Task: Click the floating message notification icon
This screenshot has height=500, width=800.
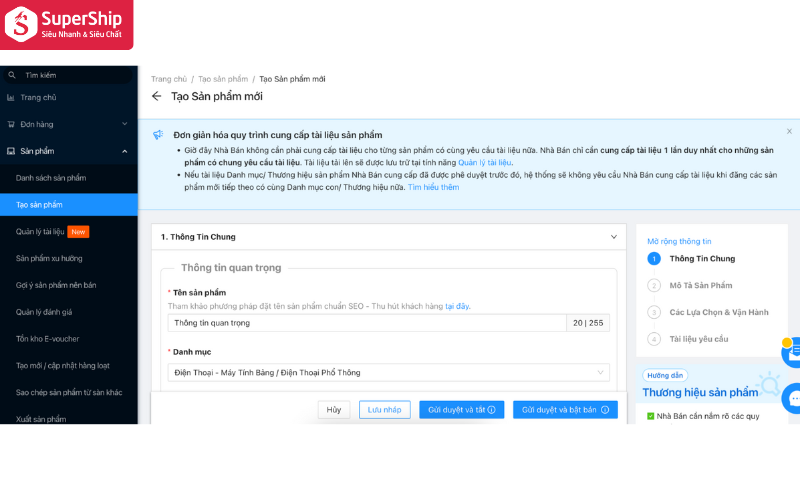Action: (x=790, y=351)
